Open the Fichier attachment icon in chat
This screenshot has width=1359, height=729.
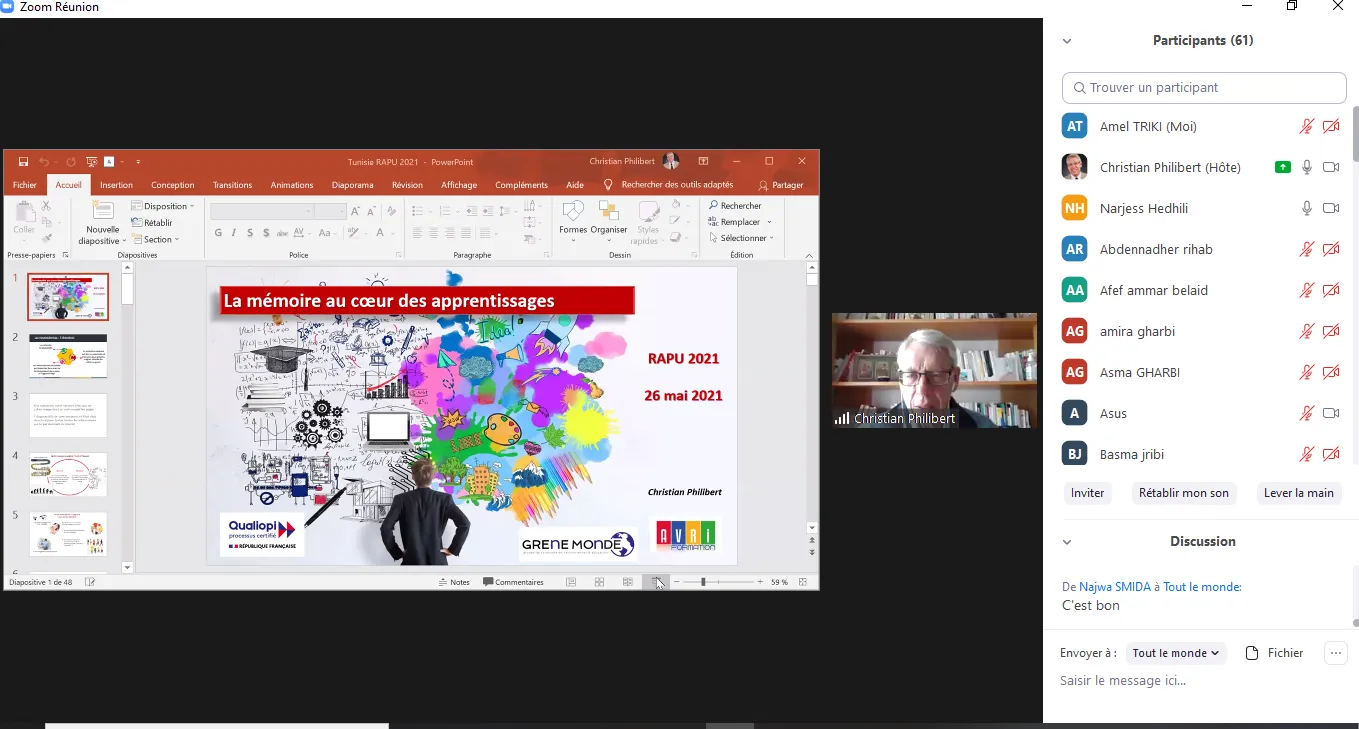click(x=1251, y=653)
